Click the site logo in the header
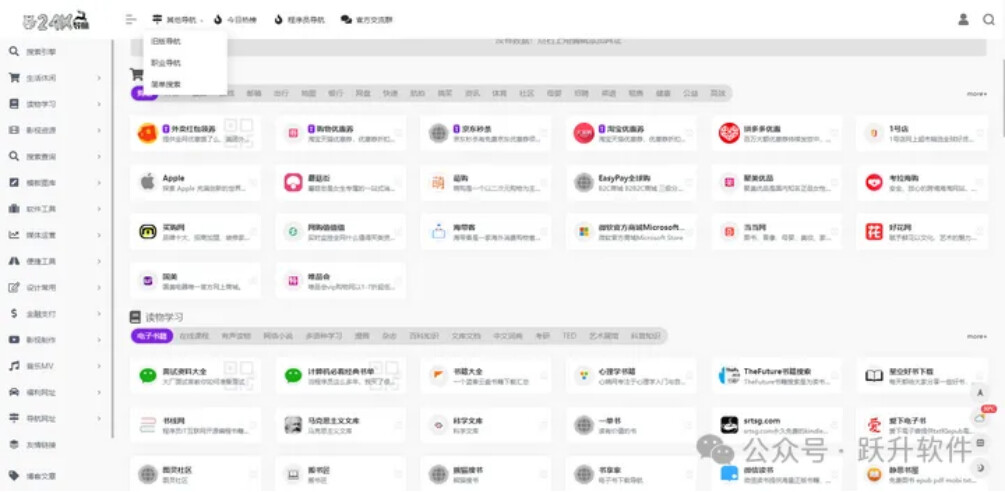This screenshot has width=1005, height=492. (x=56, y=20)
